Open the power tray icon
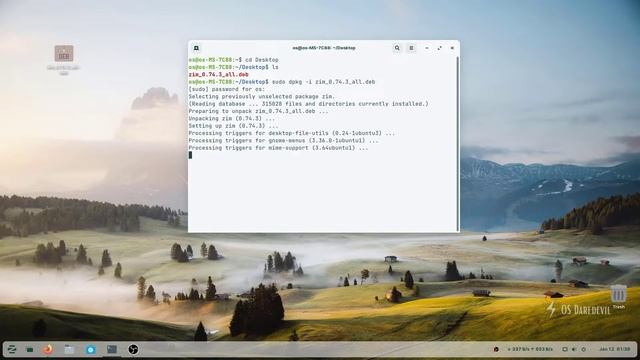This screenshot has height=360, width=640. click(x=584, y=349)
